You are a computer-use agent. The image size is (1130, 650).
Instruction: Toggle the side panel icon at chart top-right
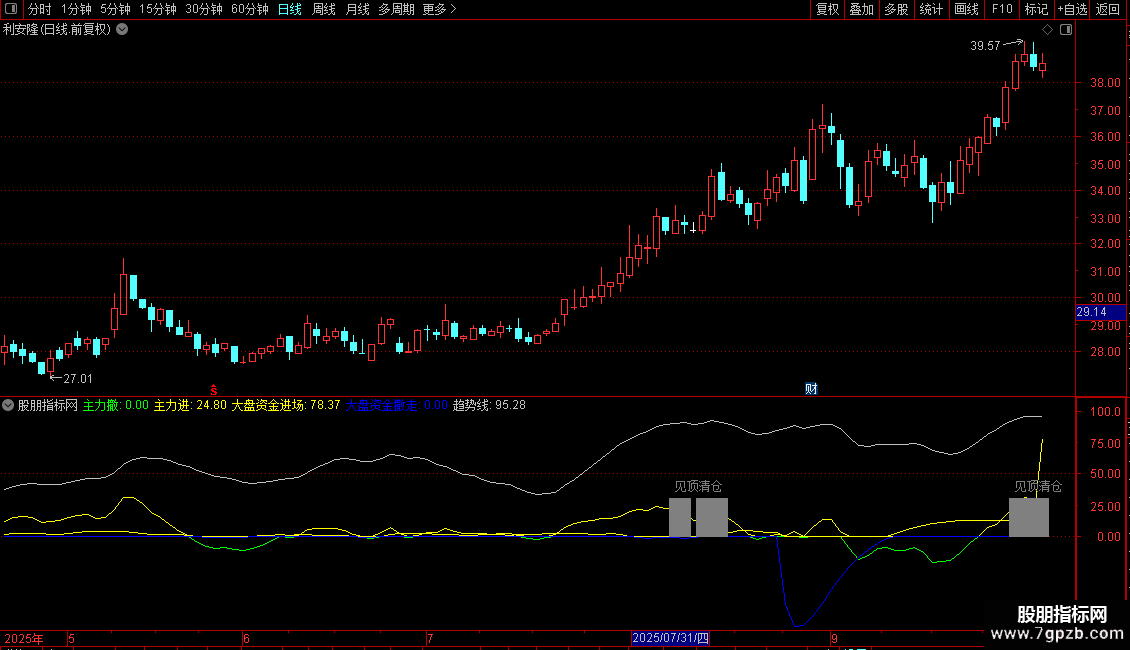tap(1066, 30)
